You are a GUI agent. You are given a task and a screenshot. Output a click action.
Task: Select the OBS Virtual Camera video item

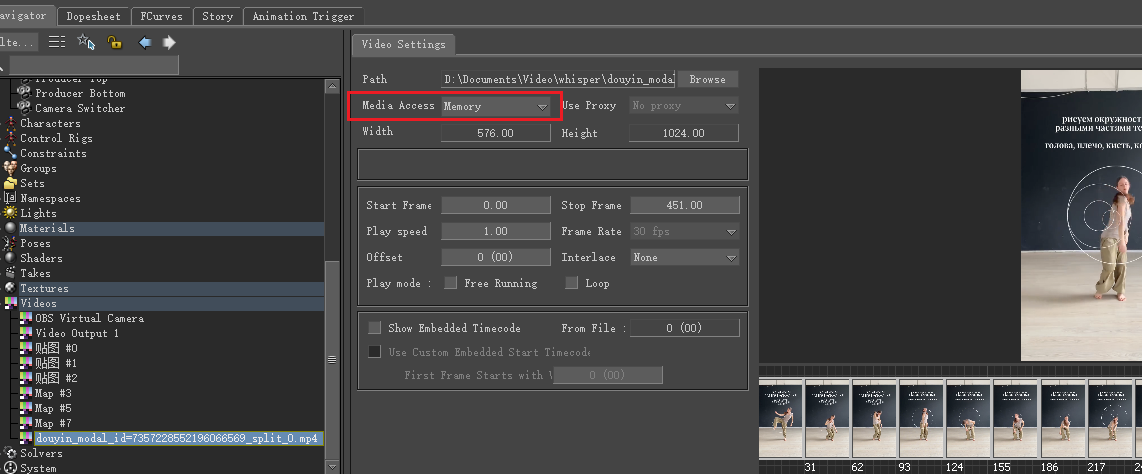[x=89, y=318]
